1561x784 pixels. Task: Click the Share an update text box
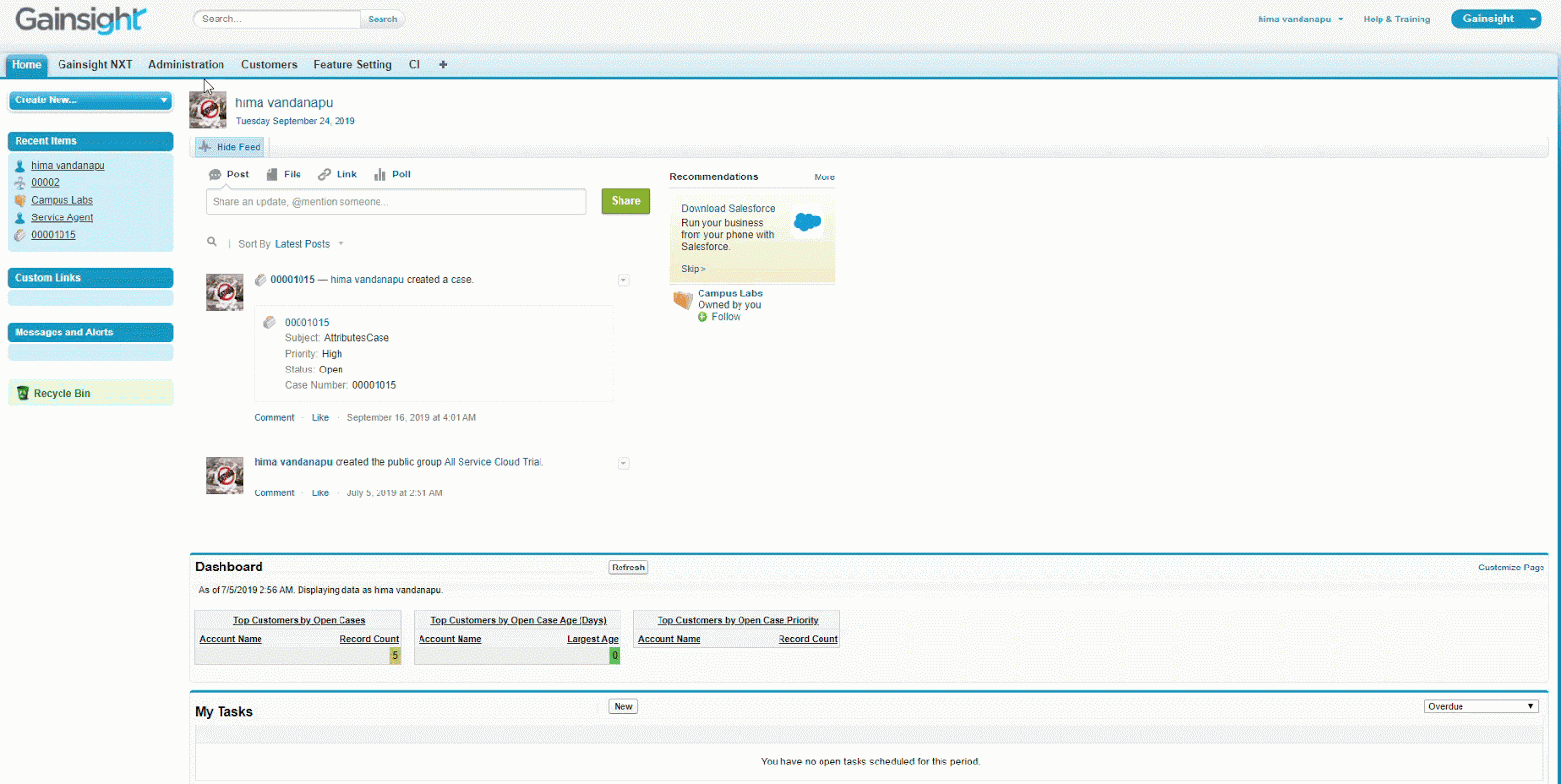pyautogui.click(x=396, y=202)
